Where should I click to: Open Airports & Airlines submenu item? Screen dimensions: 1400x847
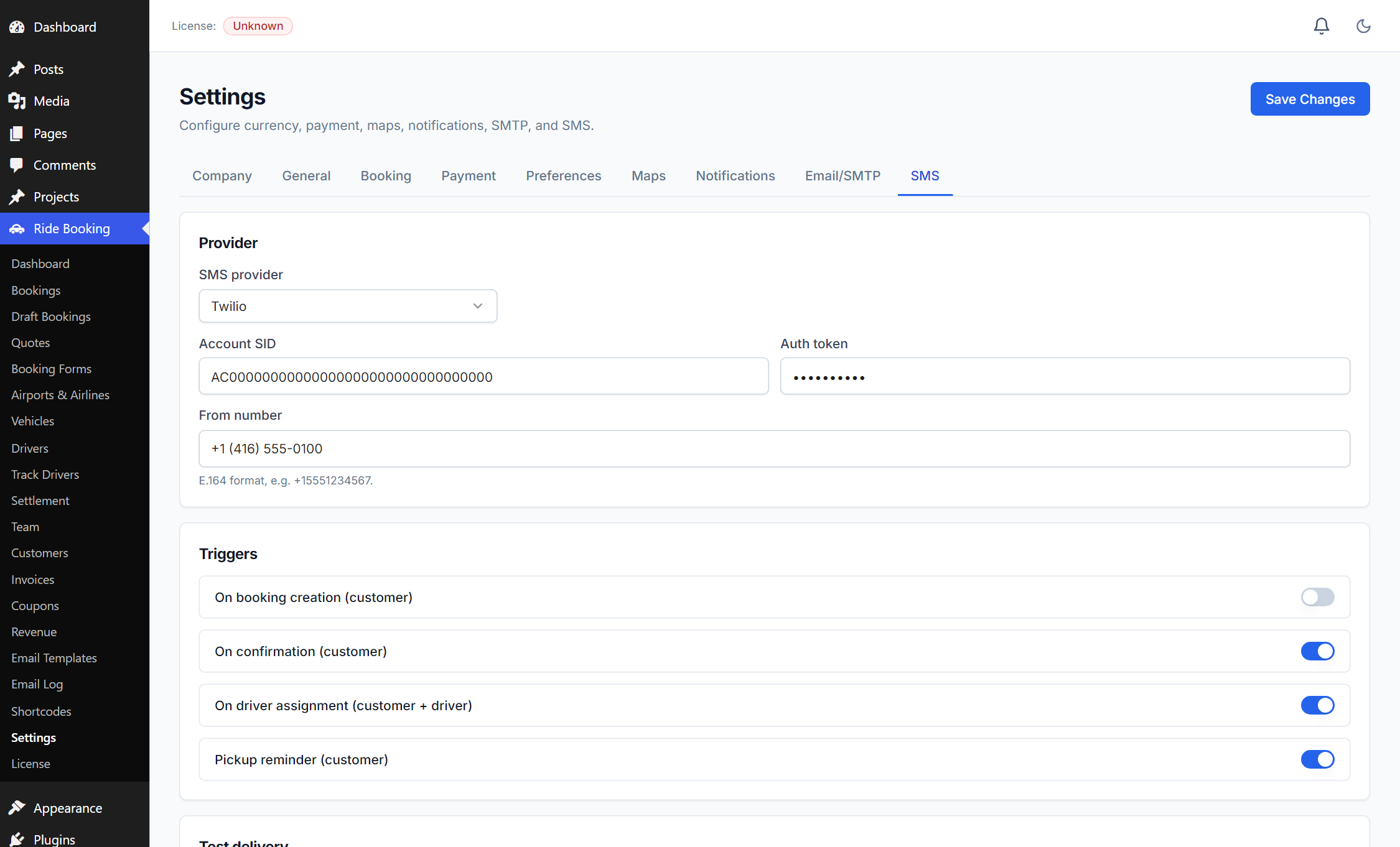tap(60, 395)
